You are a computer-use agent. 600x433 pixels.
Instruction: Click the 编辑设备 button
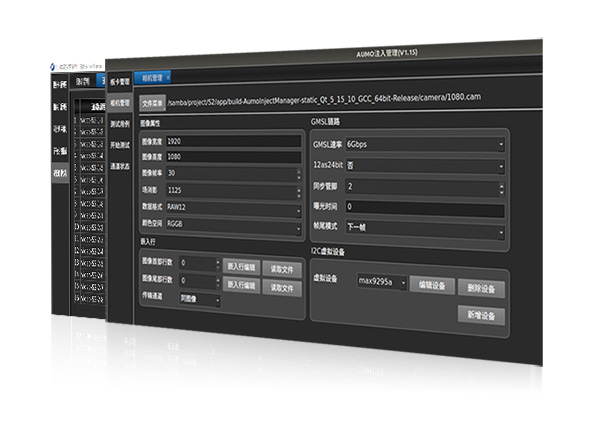pyautogui.click(x=432, y=285)
